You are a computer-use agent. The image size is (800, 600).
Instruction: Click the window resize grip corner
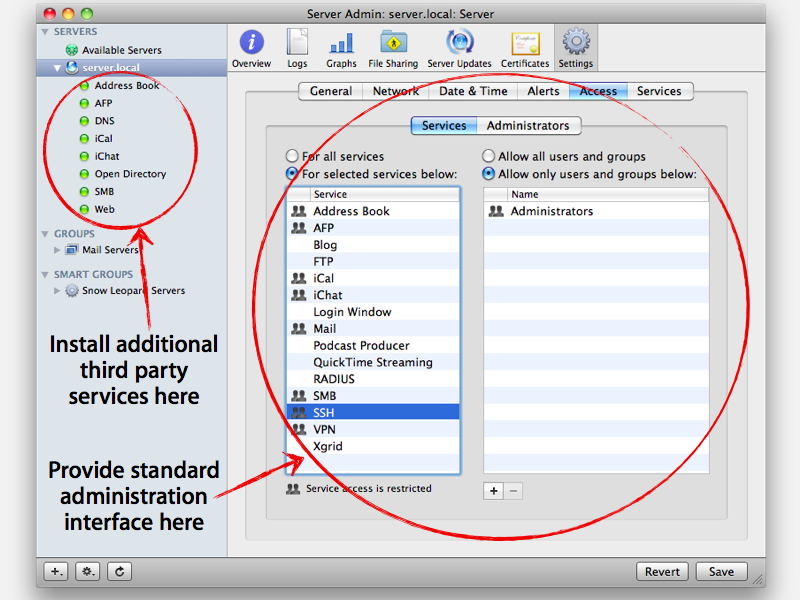[759, 579]
